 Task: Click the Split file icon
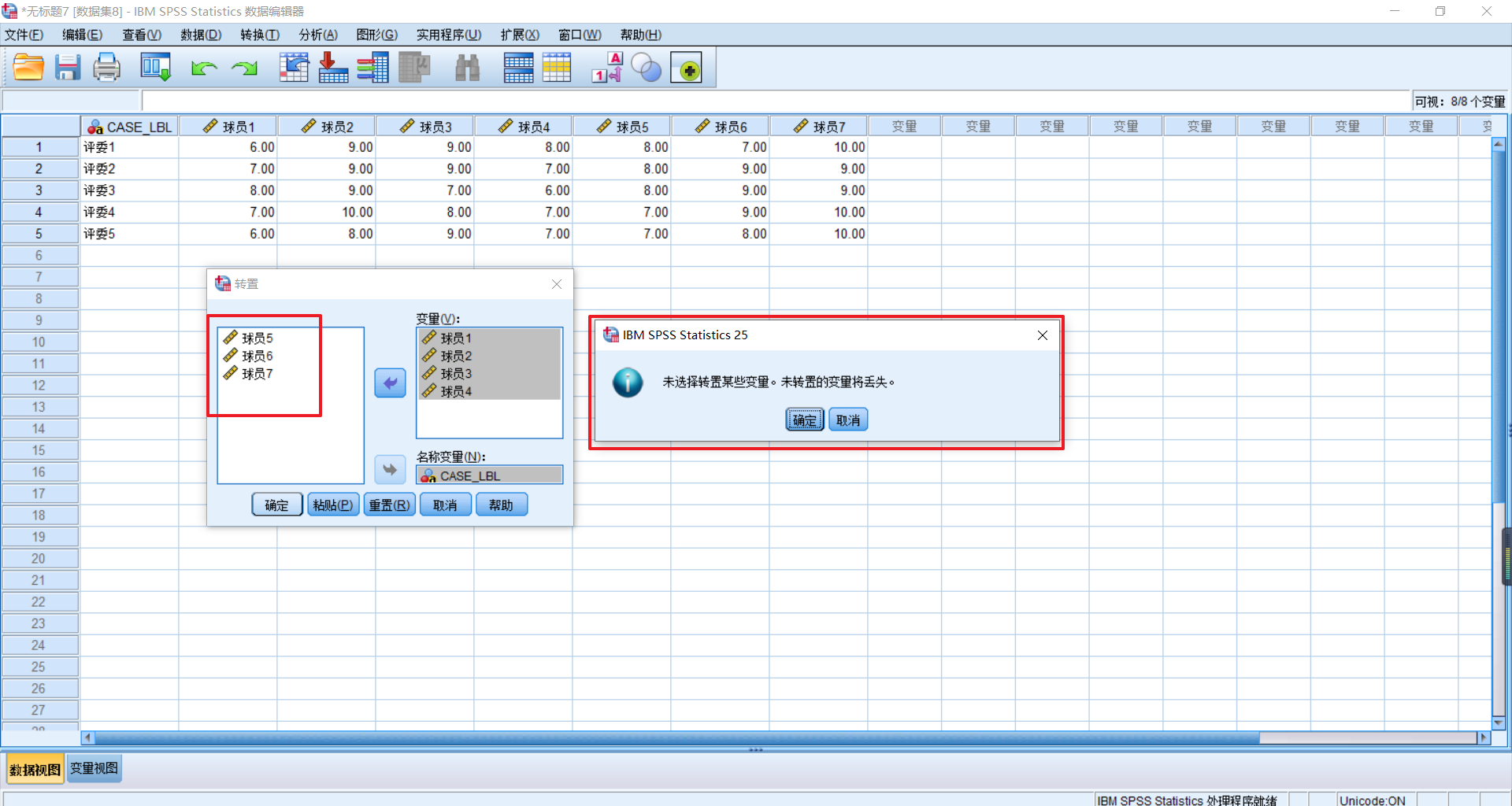tap(518, 68)
